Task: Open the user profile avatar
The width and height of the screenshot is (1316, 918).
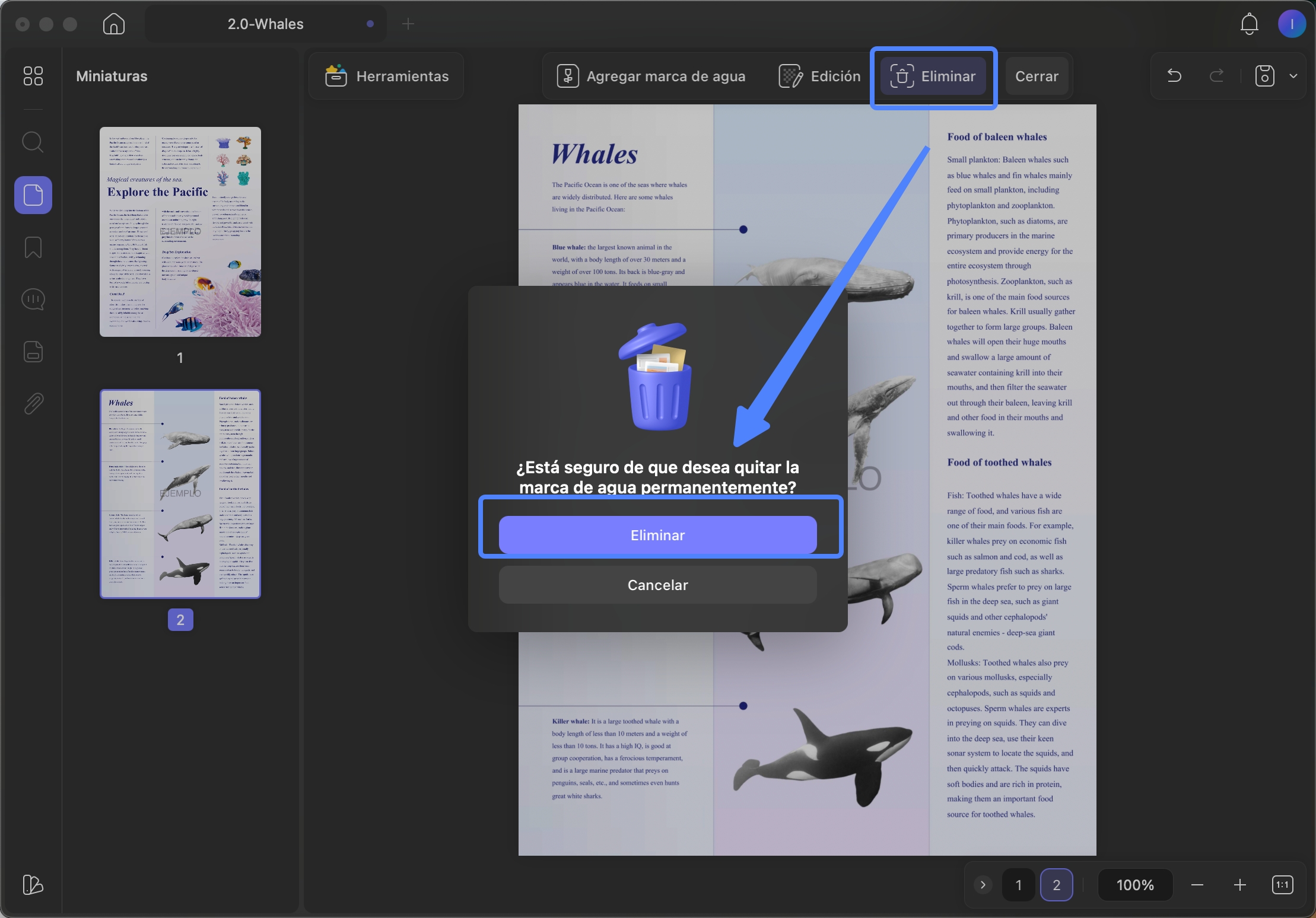Action: [1292, 24]
